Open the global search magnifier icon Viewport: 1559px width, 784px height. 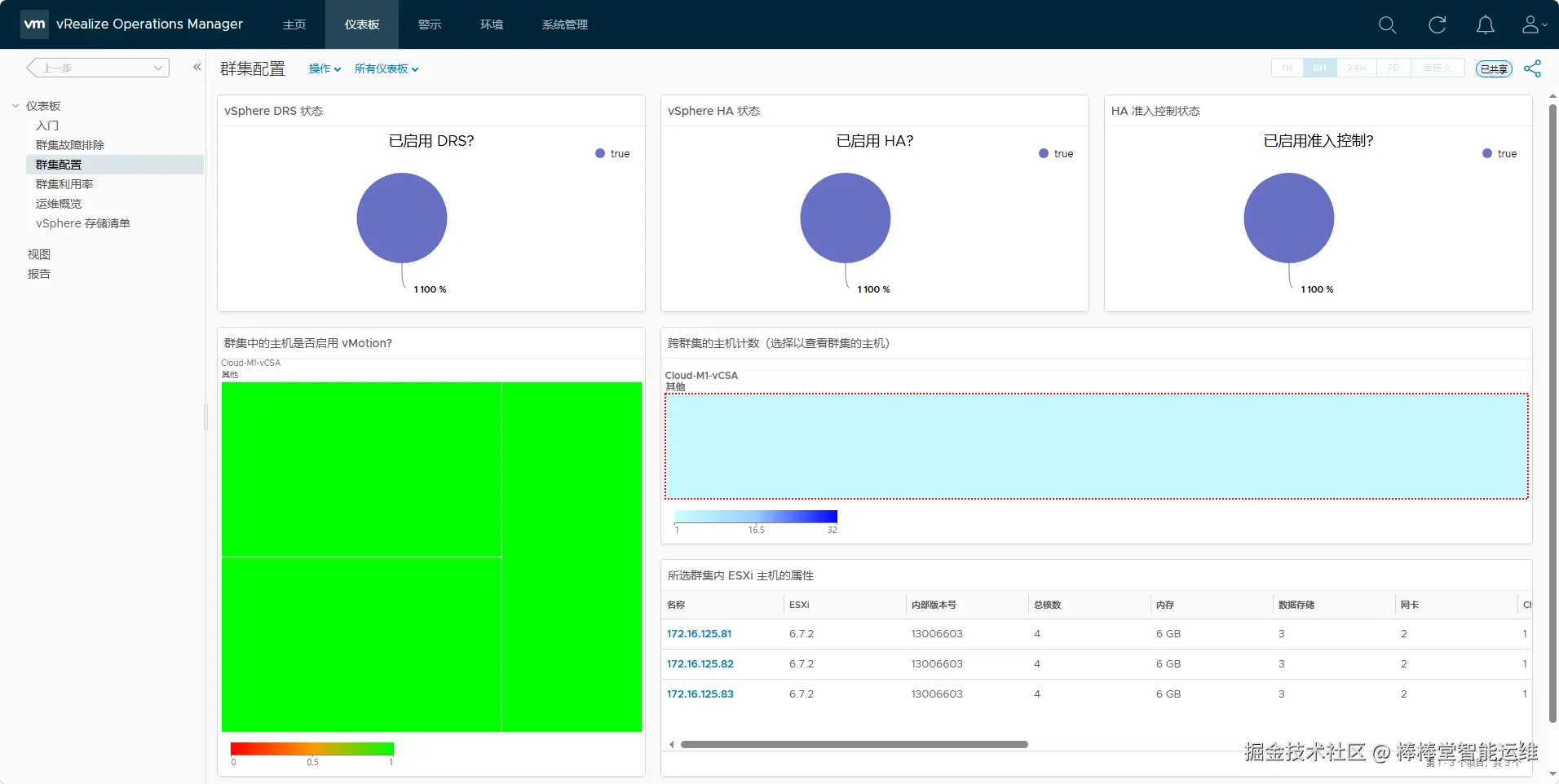[x=1387, y=25]
